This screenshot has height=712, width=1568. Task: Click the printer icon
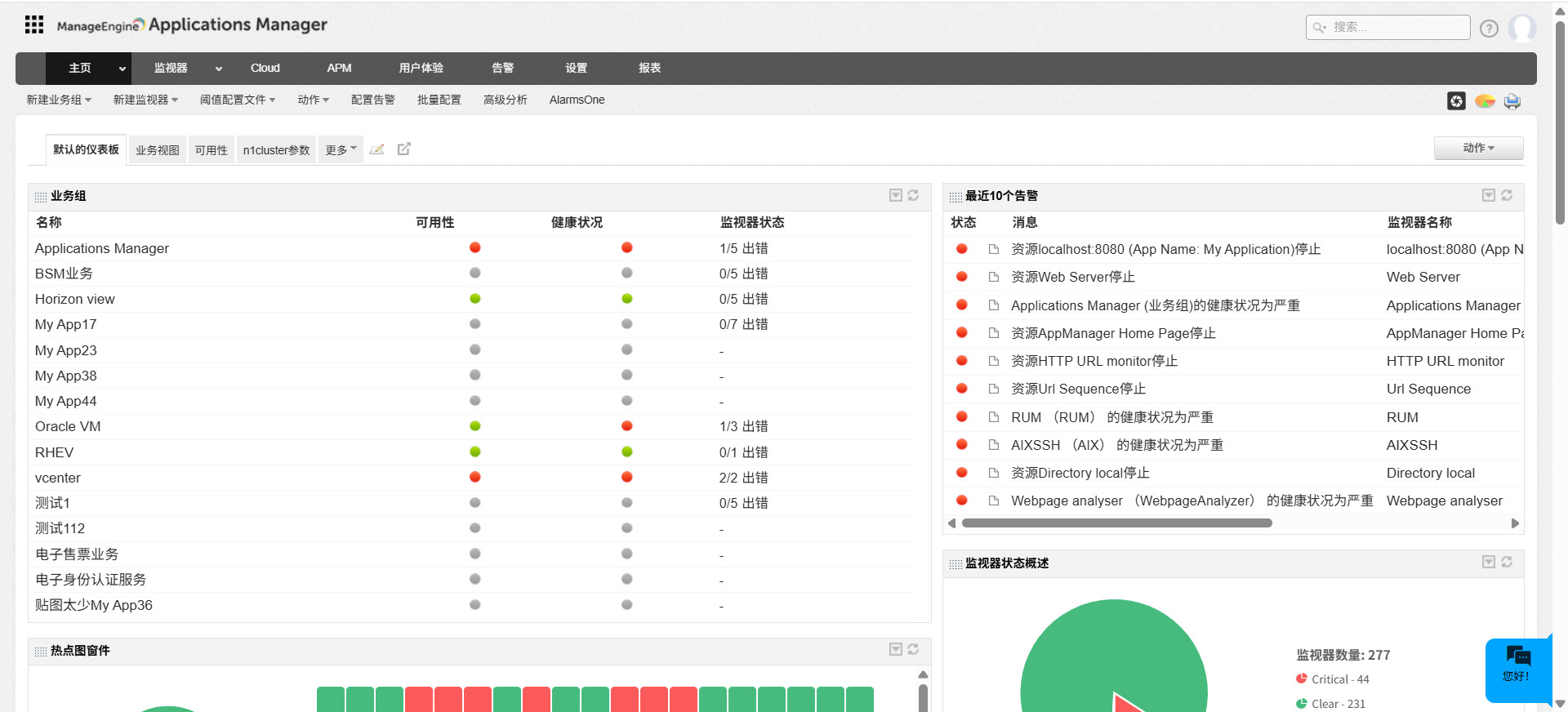tap(1512, 101)
